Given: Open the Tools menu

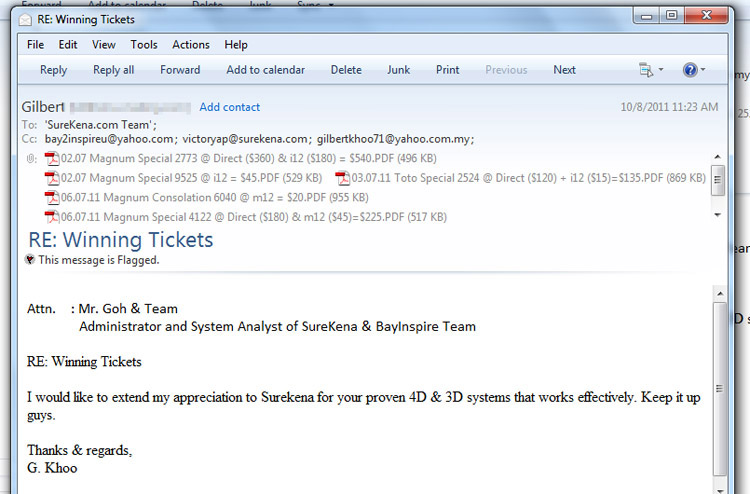Looking at the screenshot, I should pyautogui.click(x=144, y=45).
